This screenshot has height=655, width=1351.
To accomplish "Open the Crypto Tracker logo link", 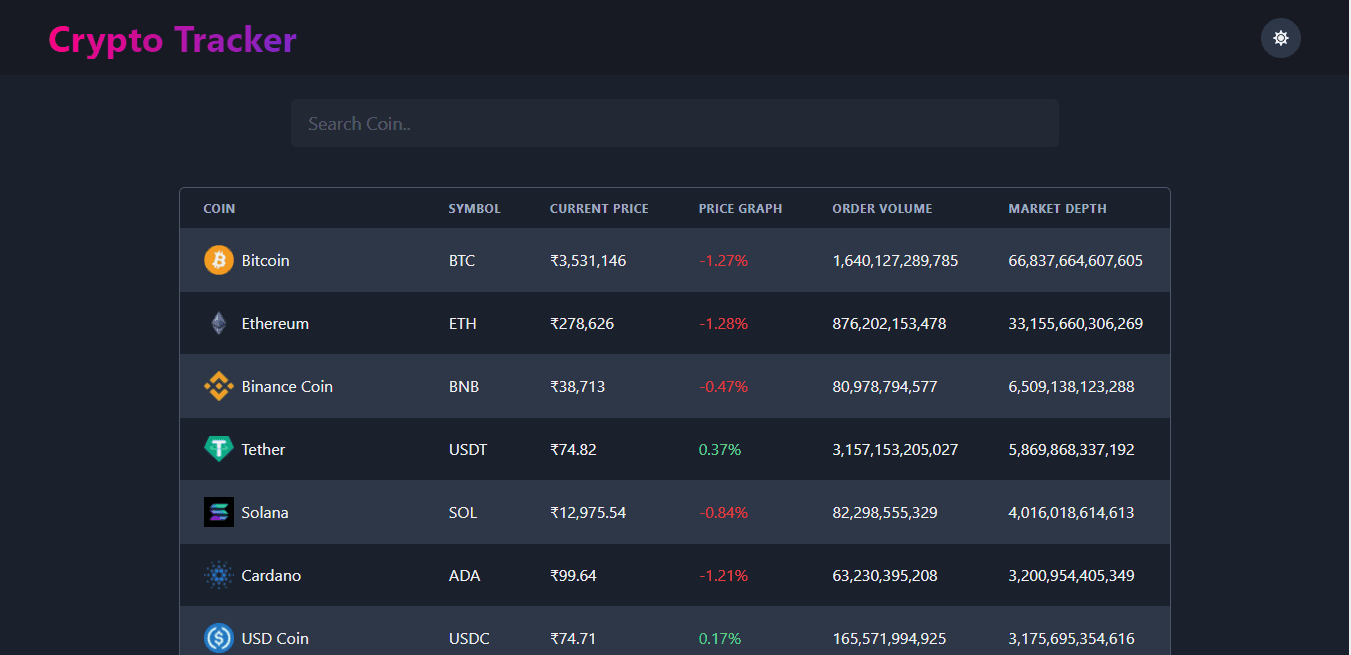I will [x=172, y=40].
